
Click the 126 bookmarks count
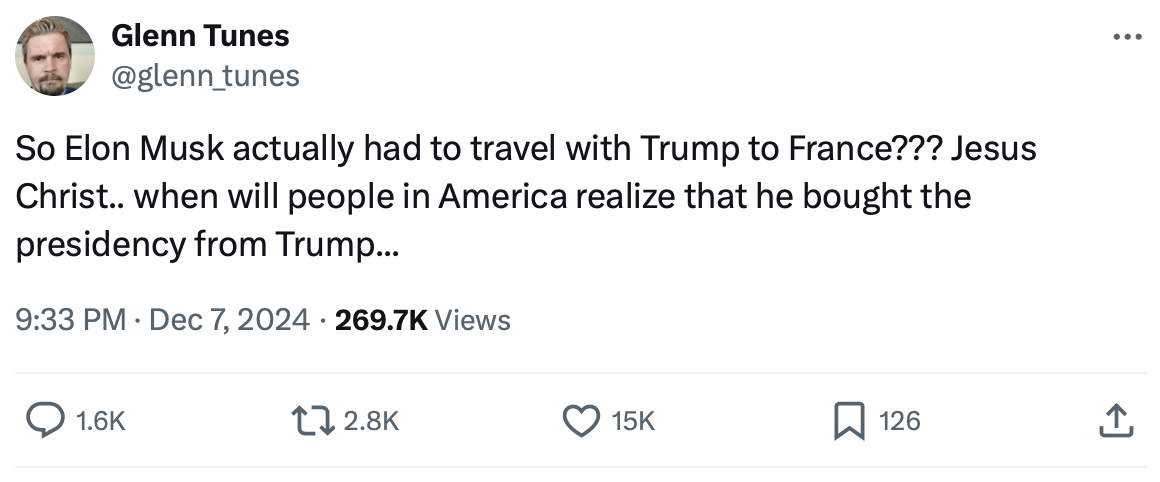pyautogui.click(x=899, y=422)
